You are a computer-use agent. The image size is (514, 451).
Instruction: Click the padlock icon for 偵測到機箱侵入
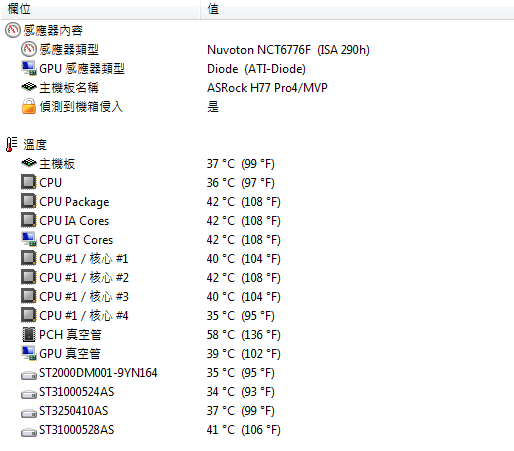pos(29,106)
